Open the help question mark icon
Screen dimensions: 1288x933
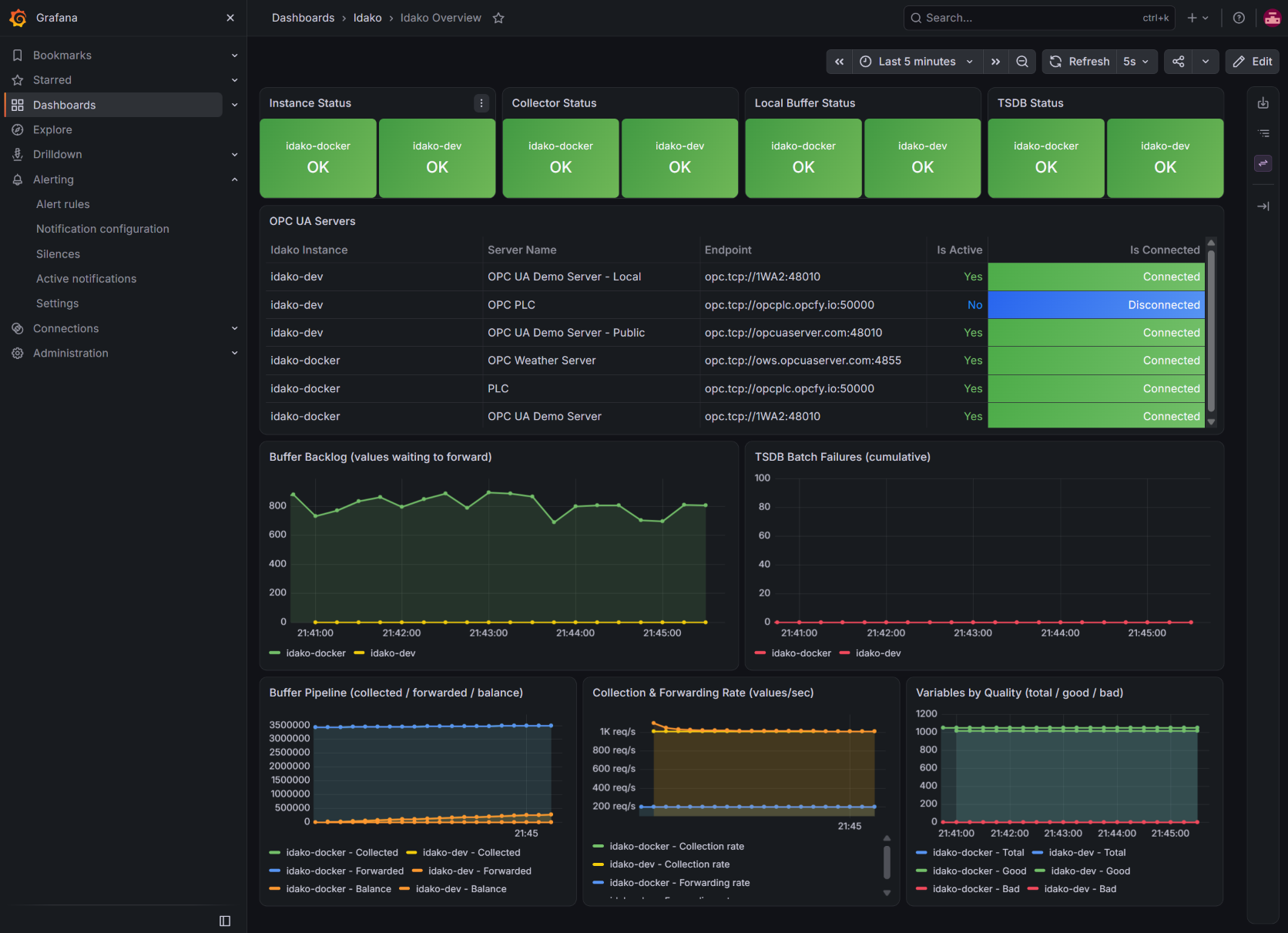pyautogui.click(x=1239, y=18)
